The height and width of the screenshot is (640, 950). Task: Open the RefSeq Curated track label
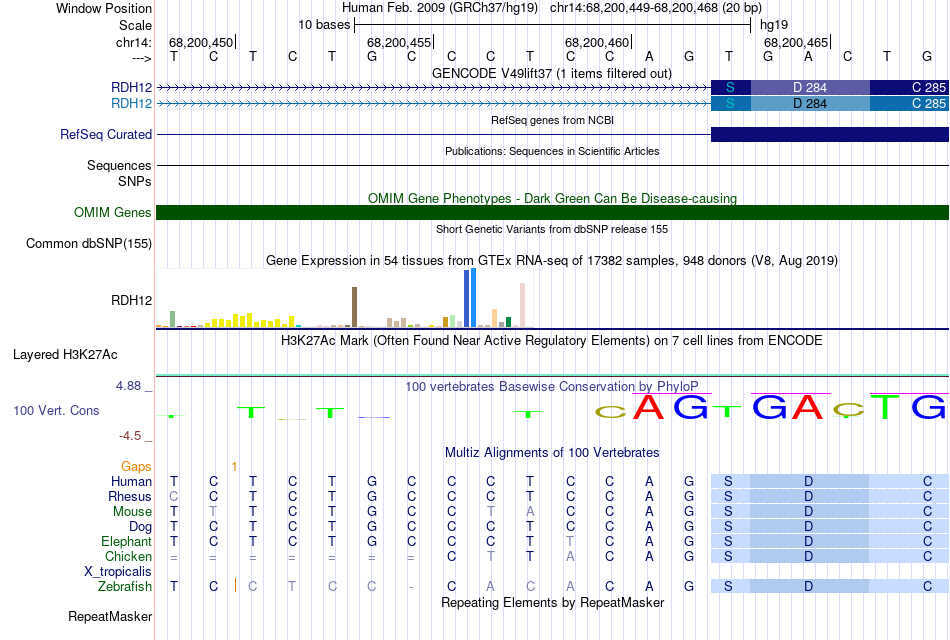point(106,135)
